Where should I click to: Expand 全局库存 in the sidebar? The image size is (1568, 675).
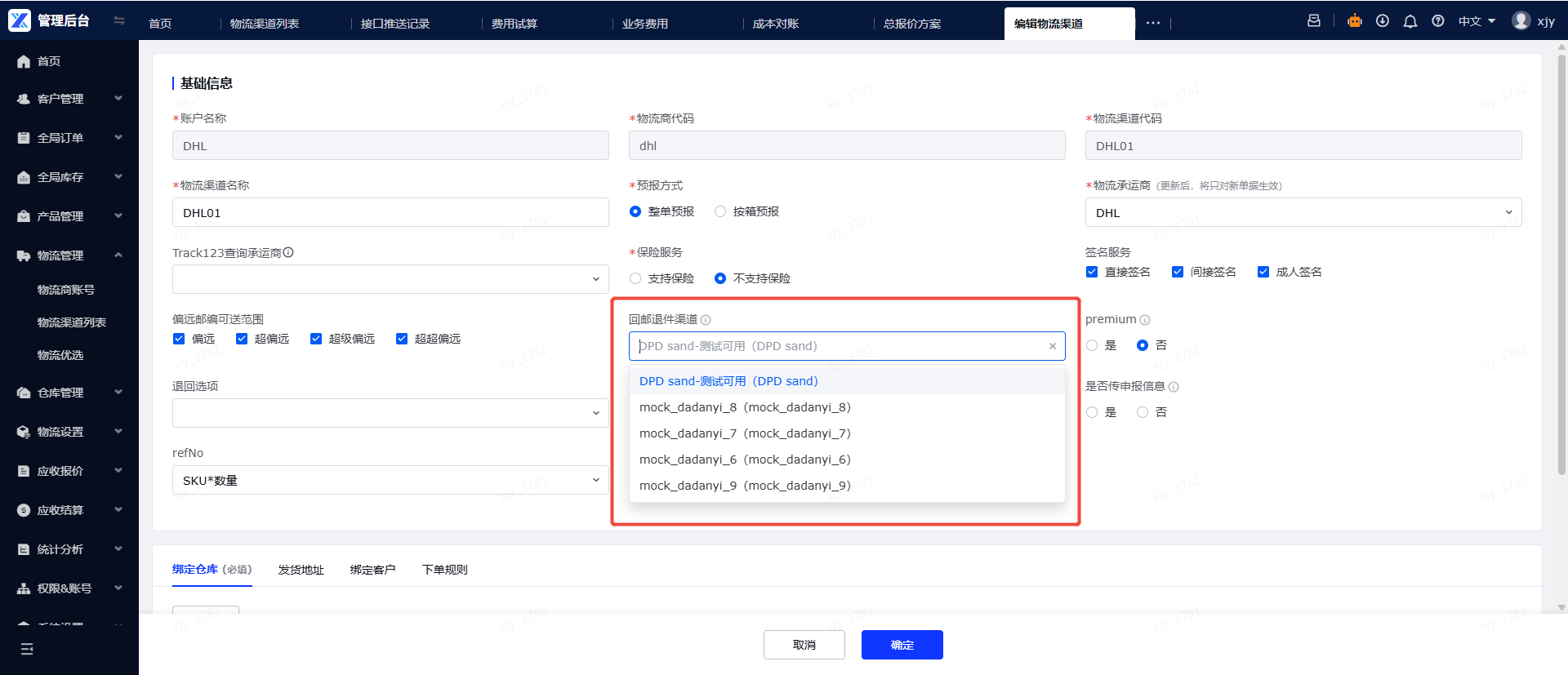click(69, 177)
